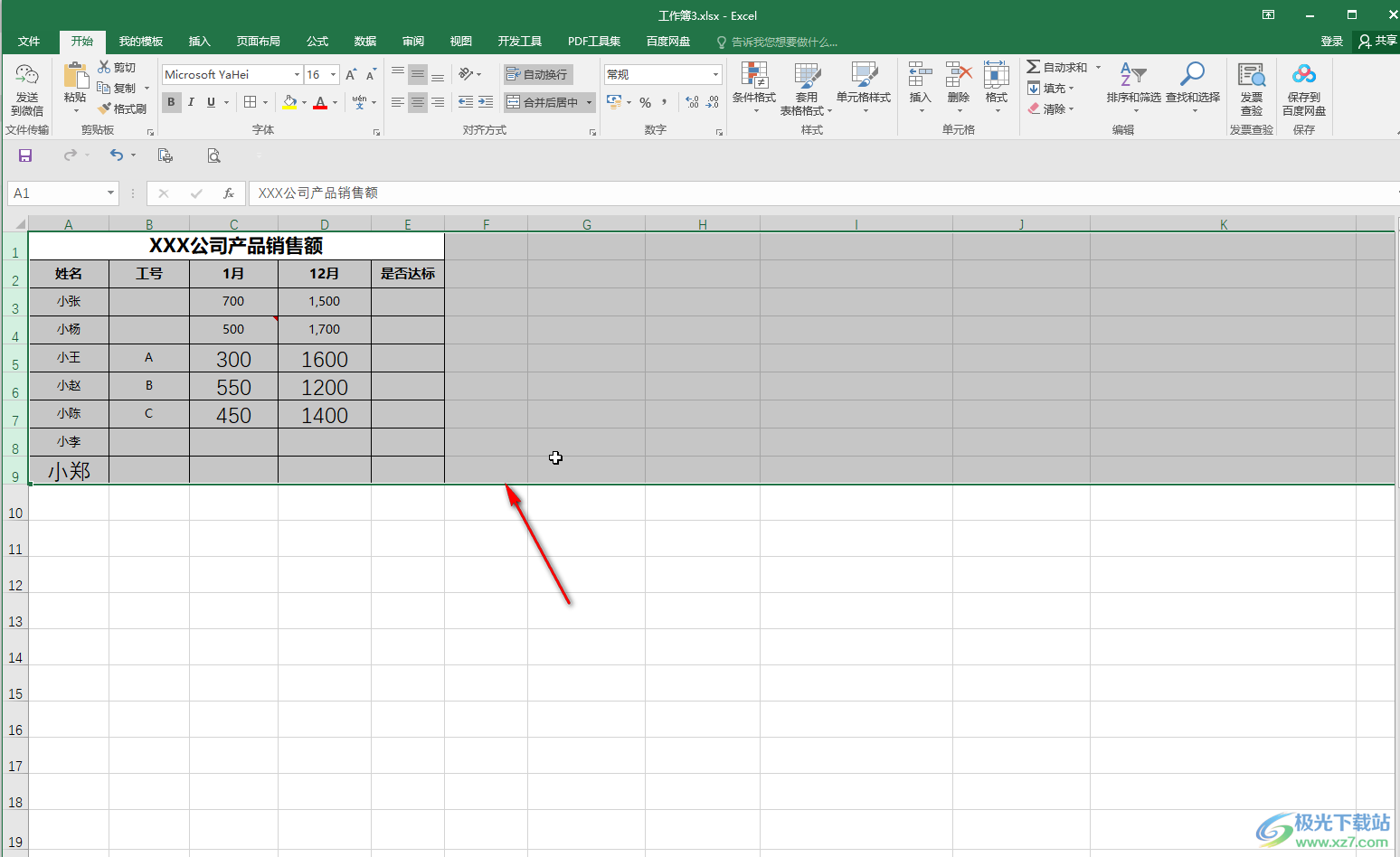Click the 登录 sign-in link
Screen dimensions: 1400x857
point(1332,42)
